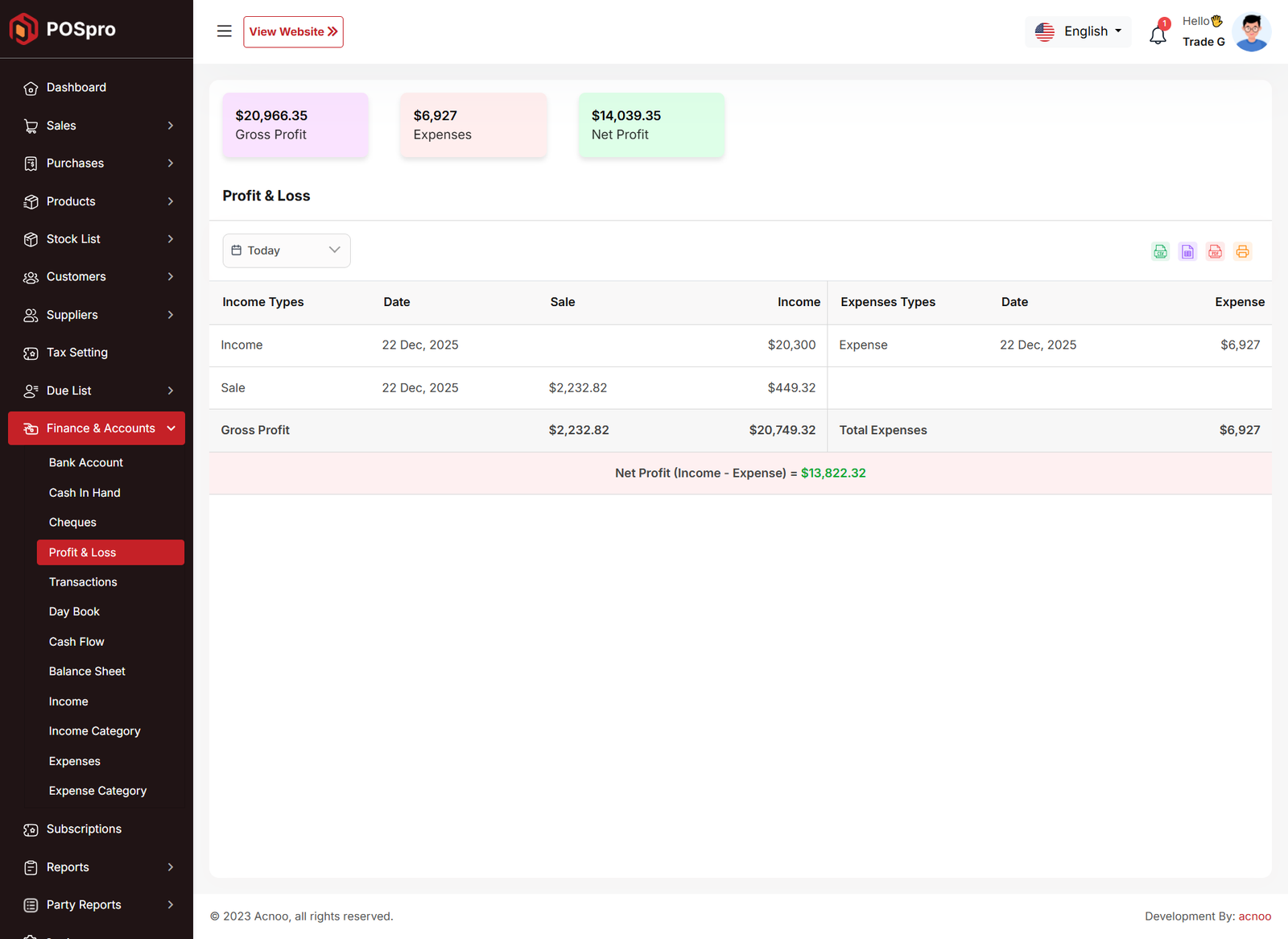Click the View Website button

point(293,32)
